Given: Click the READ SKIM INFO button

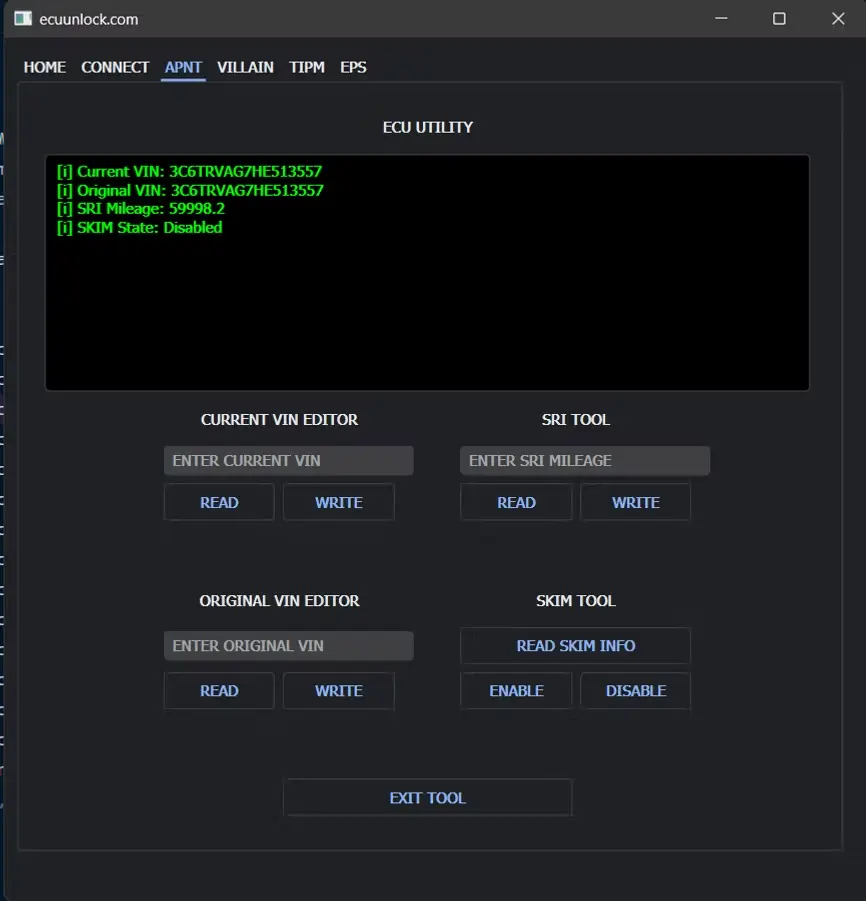Looking at the screenshot, I should pyautogui.click(x=575, y=646).
